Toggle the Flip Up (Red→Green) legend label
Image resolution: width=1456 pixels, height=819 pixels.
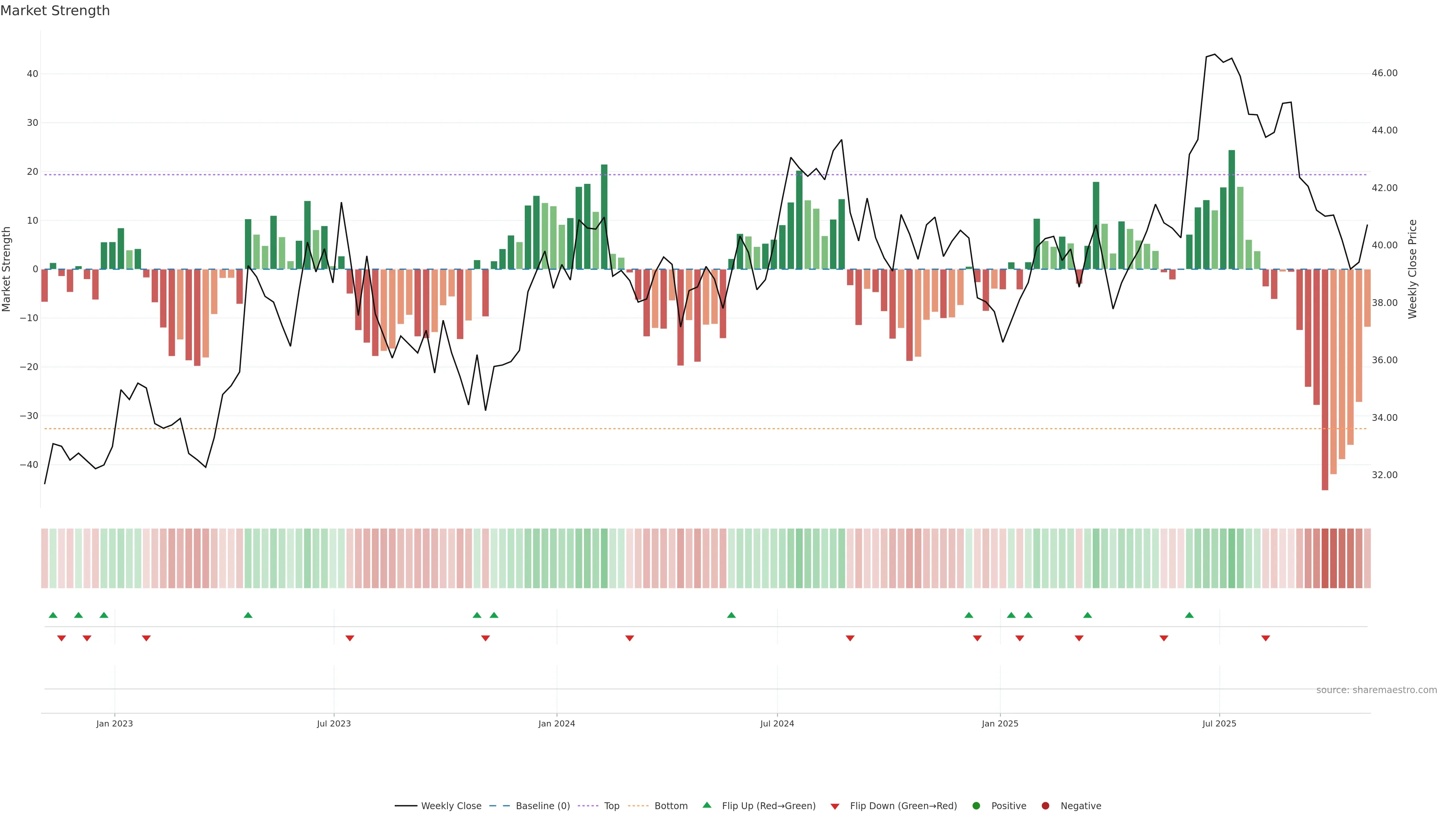click(x=769, y=806)
